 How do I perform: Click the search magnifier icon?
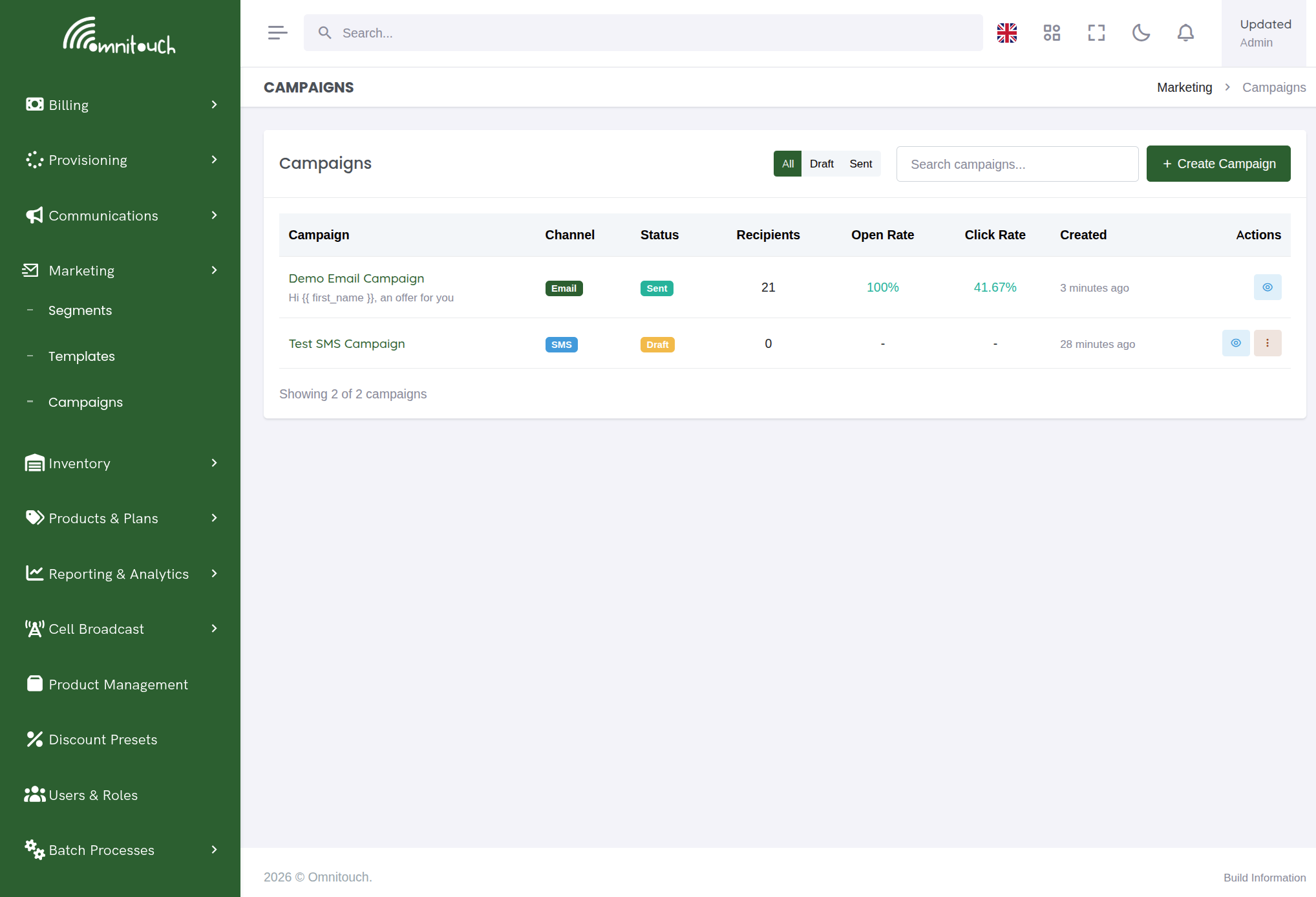point(324,33)
